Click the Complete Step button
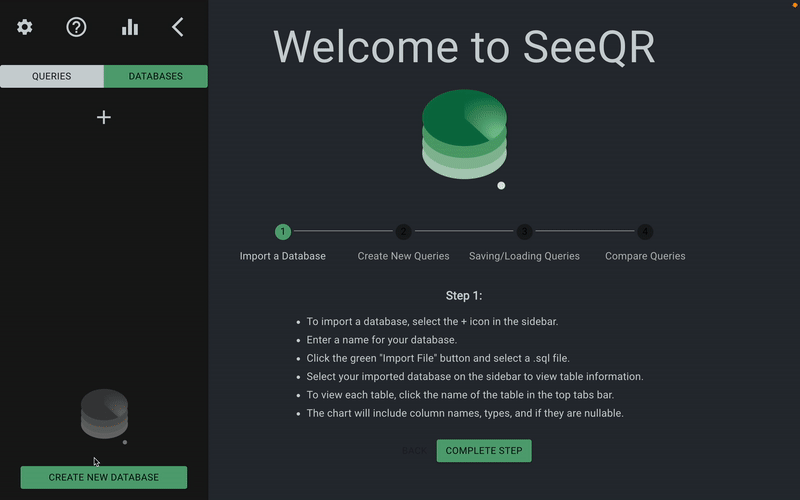Screen dimensions: 800x500 pos(484,451)
